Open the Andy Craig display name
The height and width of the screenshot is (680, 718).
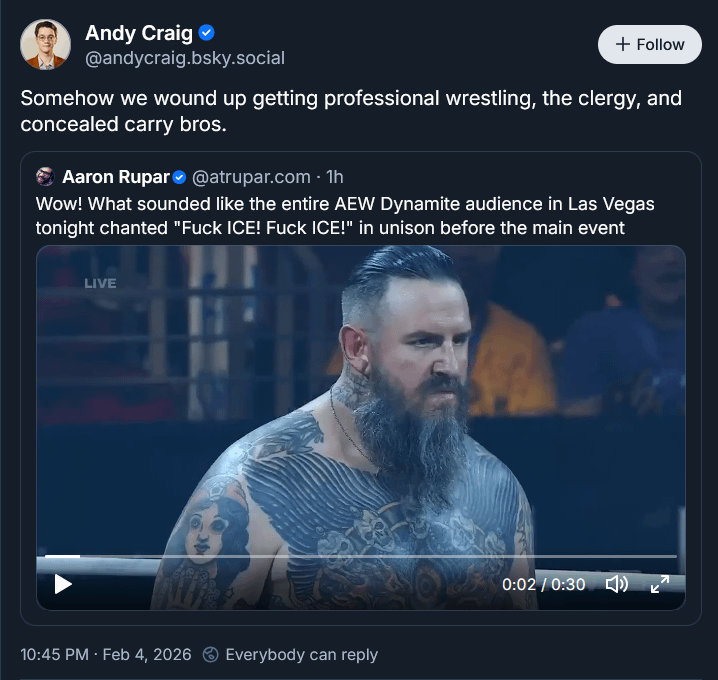(x=139, y=33)
